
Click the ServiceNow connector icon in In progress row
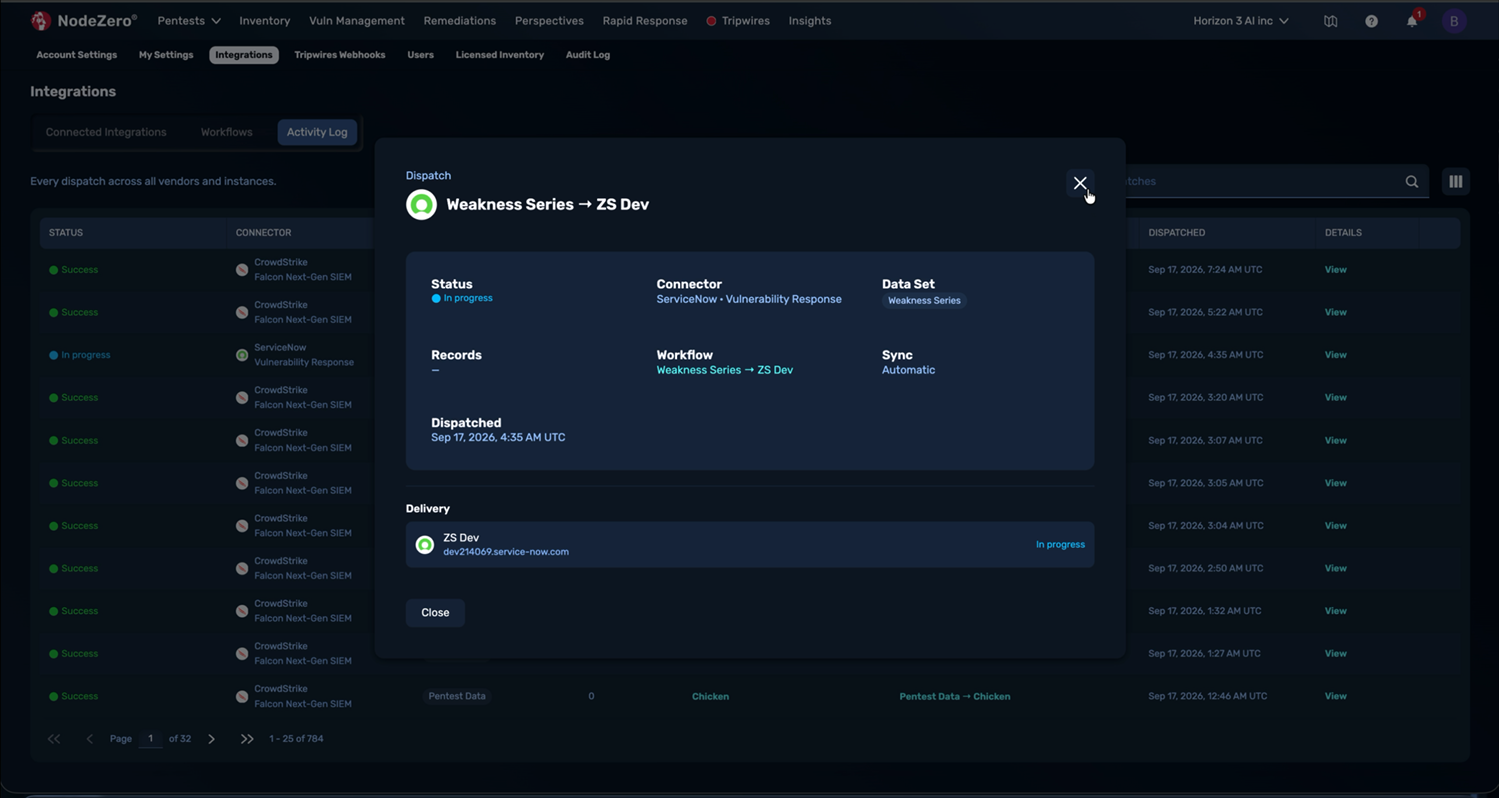(x=242, y=355)
